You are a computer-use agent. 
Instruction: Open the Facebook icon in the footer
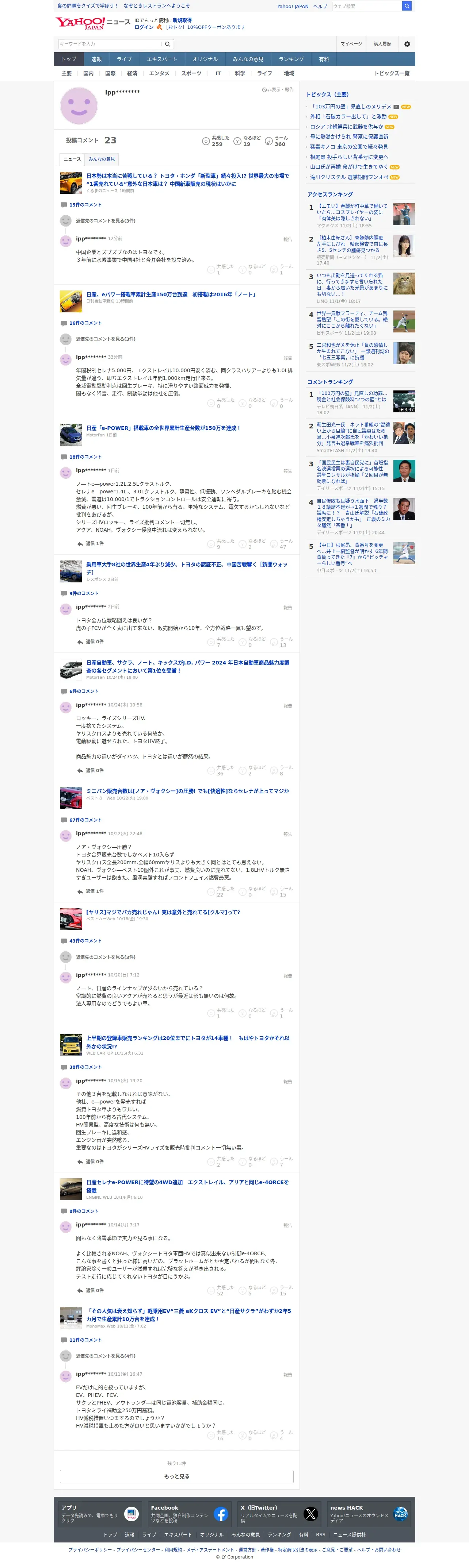point(221,1514)
